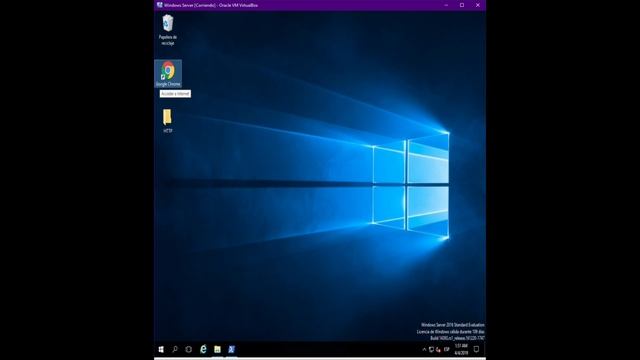Maximize the Oracle VM VirtualBox window
The height and width of the screenshot is (360, 640).
[x=462, y=5]
